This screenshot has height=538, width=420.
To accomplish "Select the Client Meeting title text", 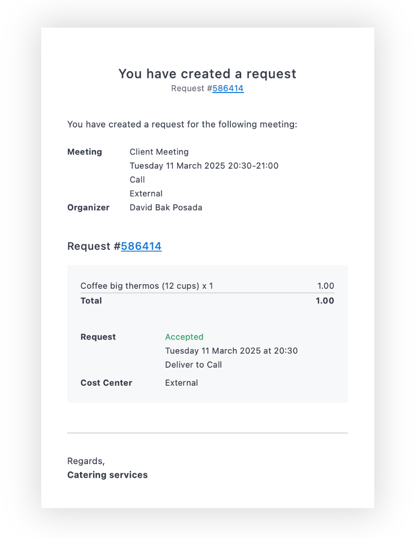I will point(159,152).
